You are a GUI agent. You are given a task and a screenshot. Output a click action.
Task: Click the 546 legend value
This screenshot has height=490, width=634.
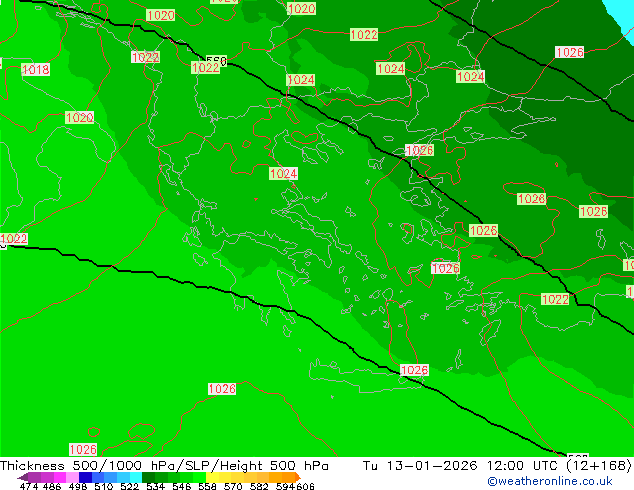(x=182, y=486)
